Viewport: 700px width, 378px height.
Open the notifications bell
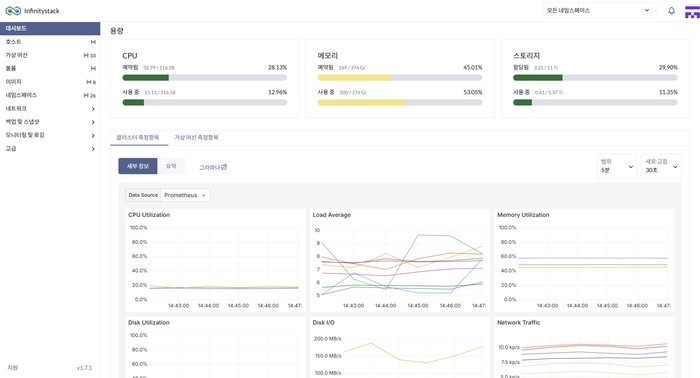tap(671, 11)
